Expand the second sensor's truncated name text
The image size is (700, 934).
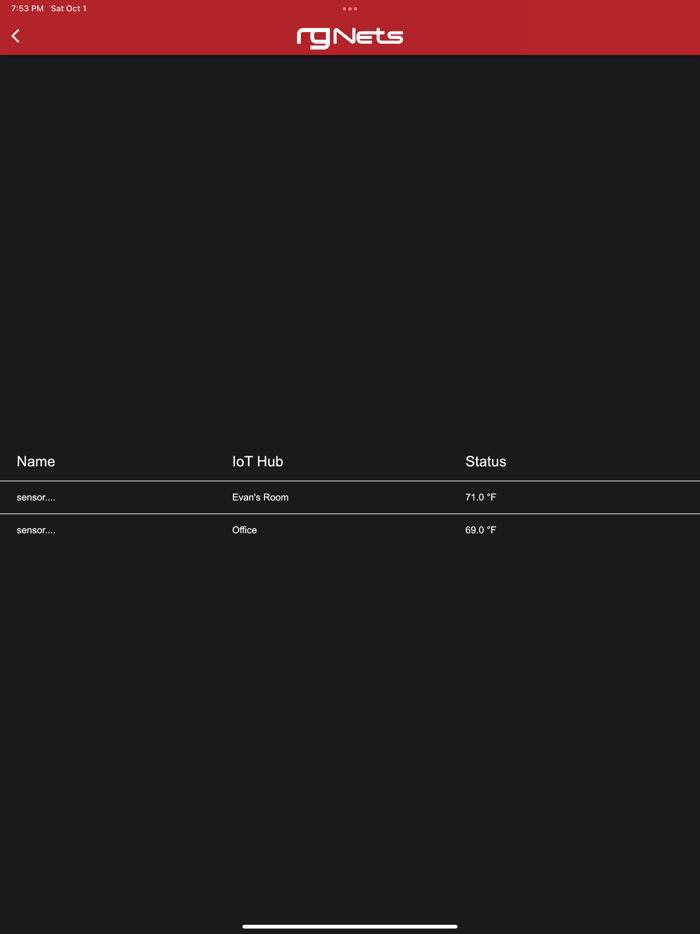click(37, 530)
